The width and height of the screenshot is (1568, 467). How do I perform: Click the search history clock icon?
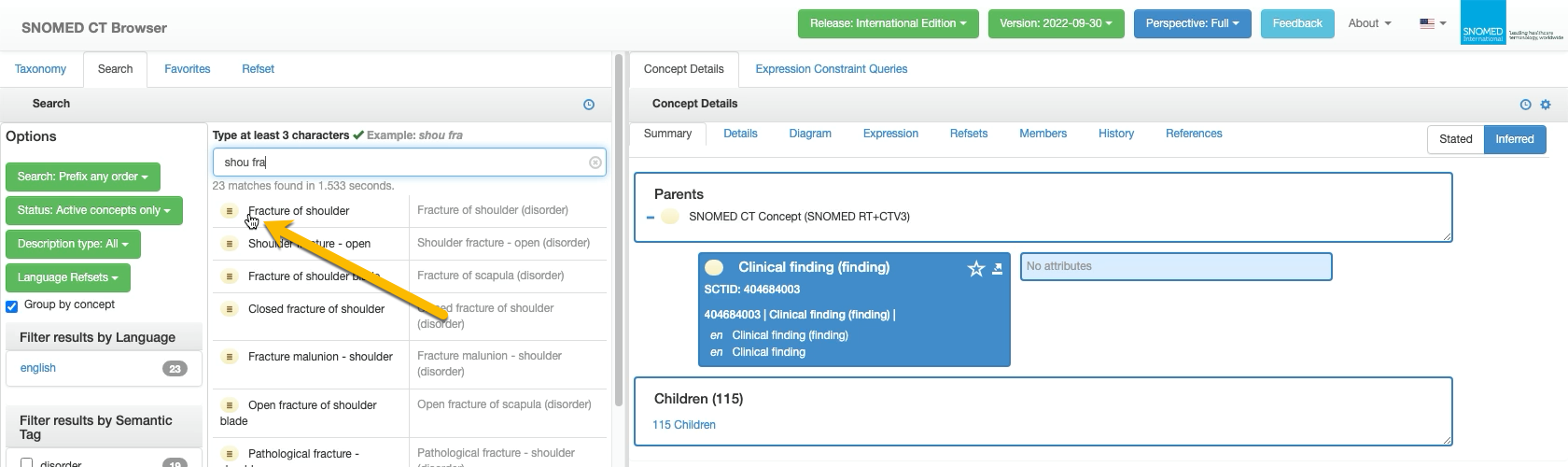(x=589, y=105)
